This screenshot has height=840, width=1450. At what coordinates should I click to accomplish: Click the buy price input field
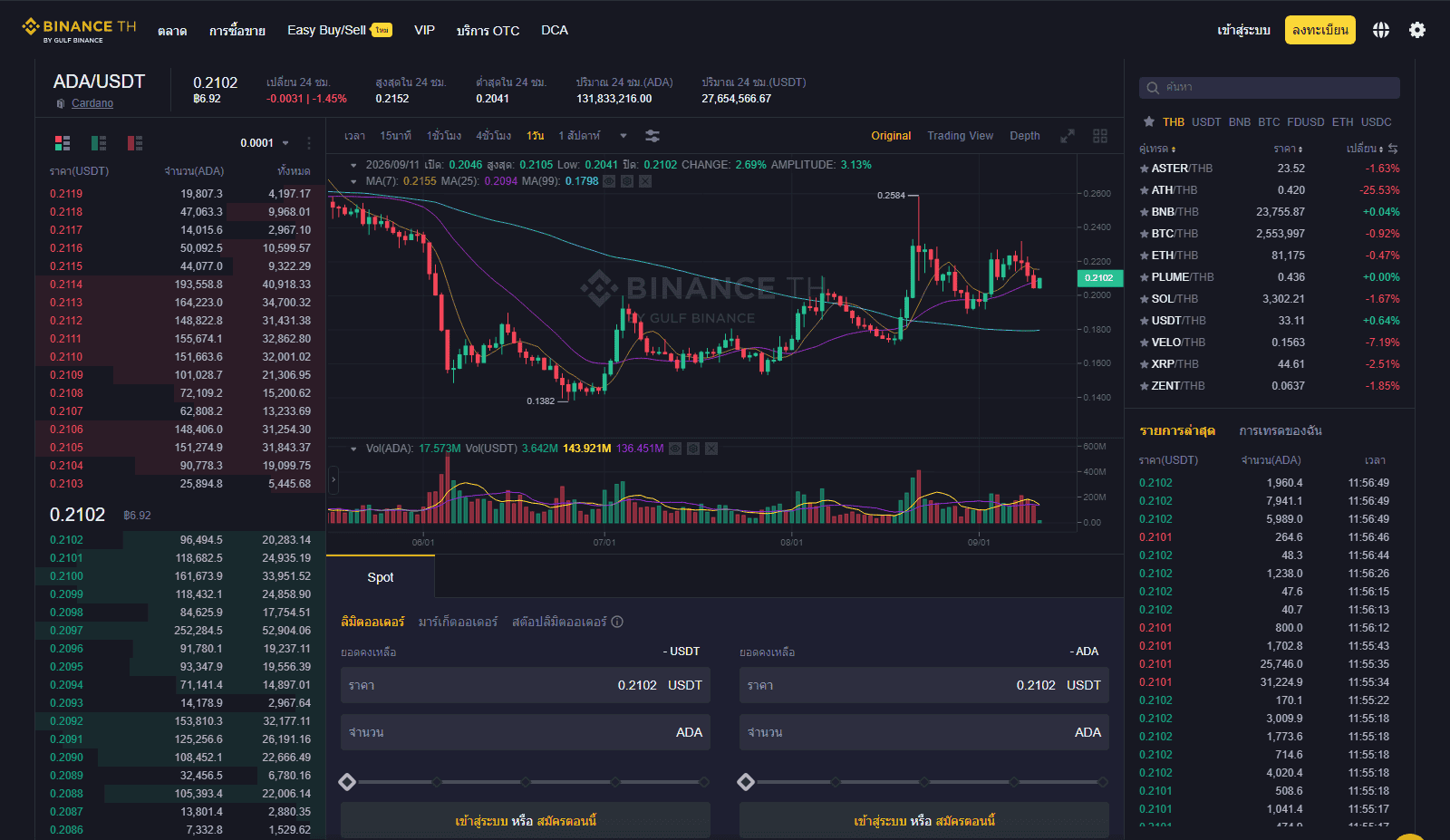(526, 685)
